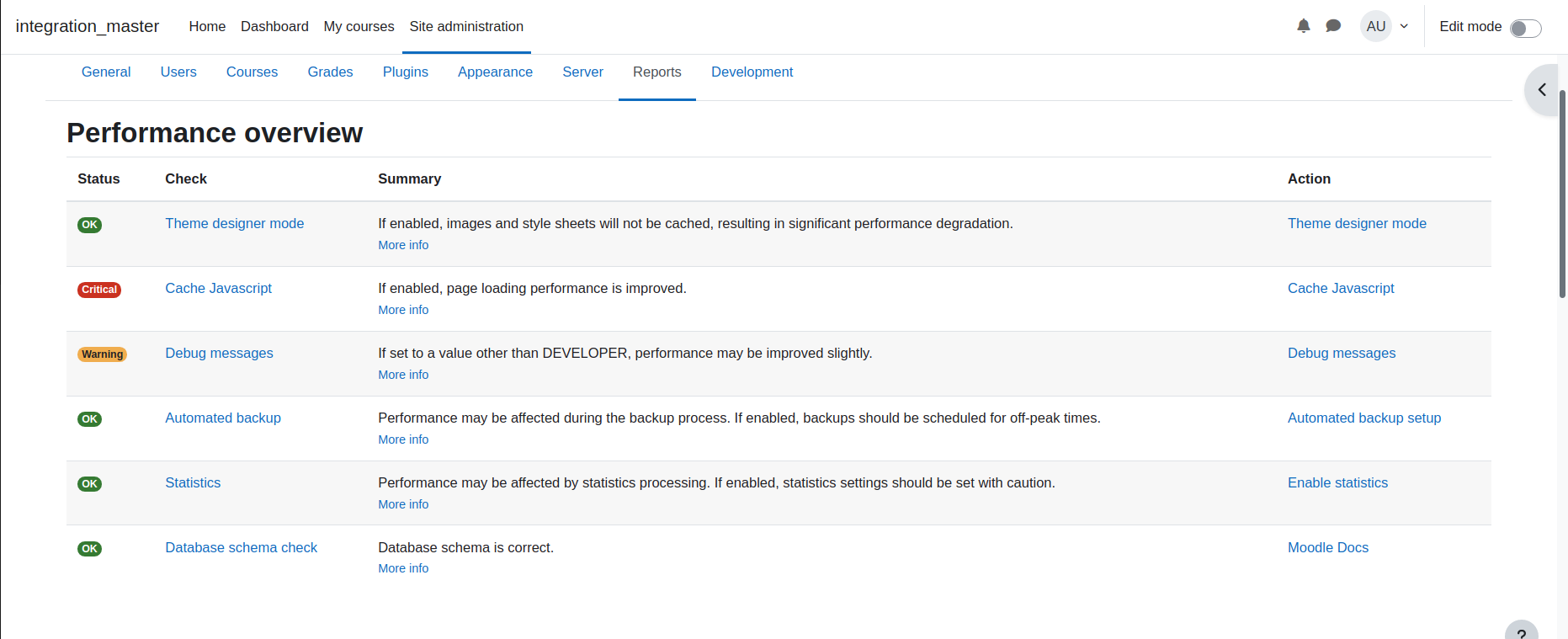The width and height of the screenshot is (1568, 639).
Task: Click More info under Automated backup summary
Action: pyautogui.click(x=403, y=439)
